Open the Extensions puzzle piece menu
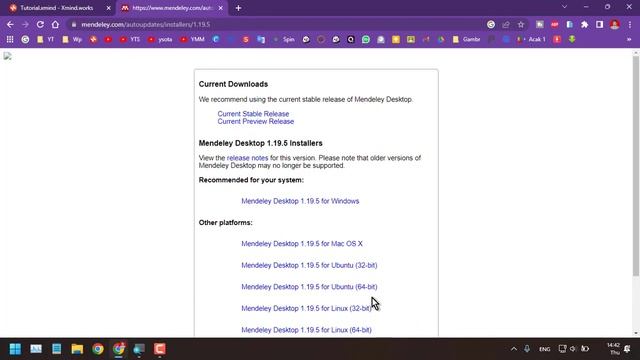640x360 pixels. coord(584,24)
